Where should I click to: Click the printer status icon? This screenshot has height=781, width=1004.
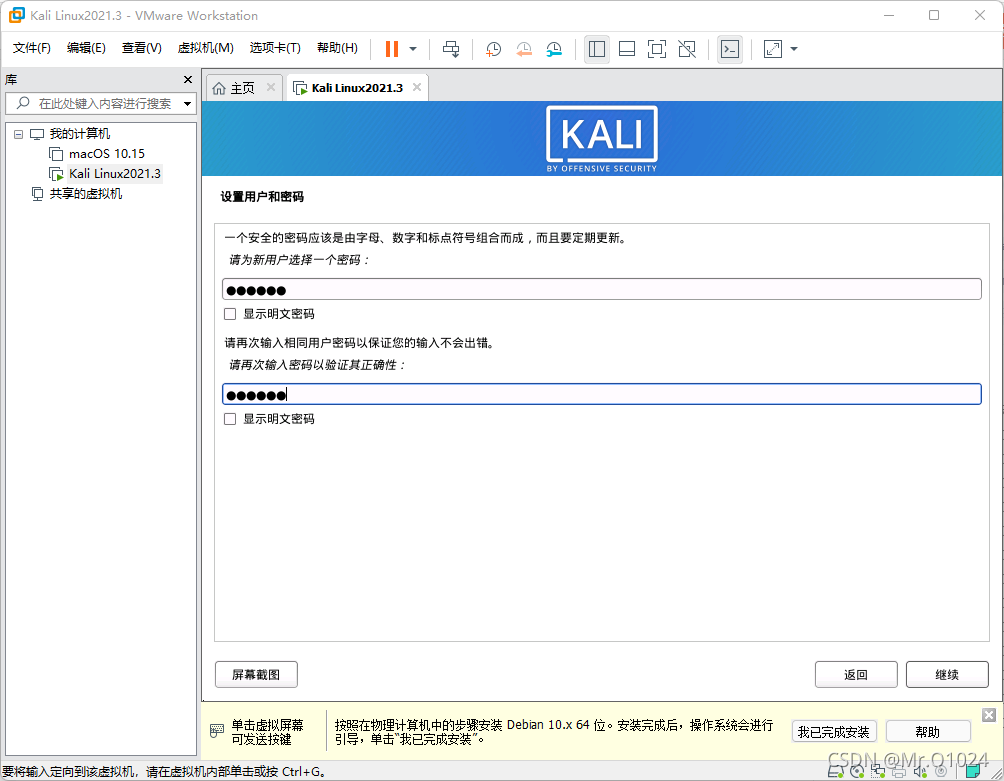pyautogui.click(x=899, y=771)
